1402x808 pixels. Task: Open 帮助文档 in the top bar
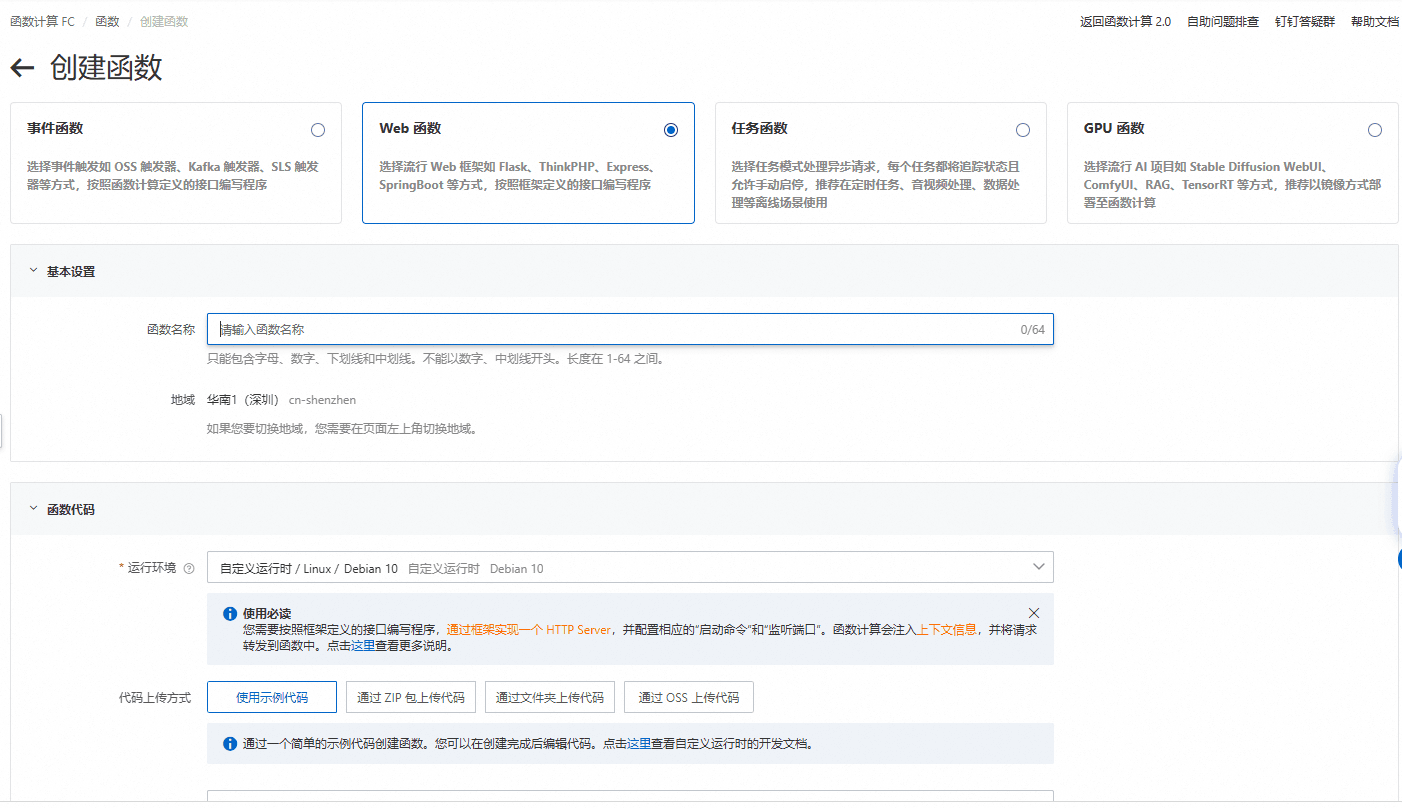click(1374, 22)
